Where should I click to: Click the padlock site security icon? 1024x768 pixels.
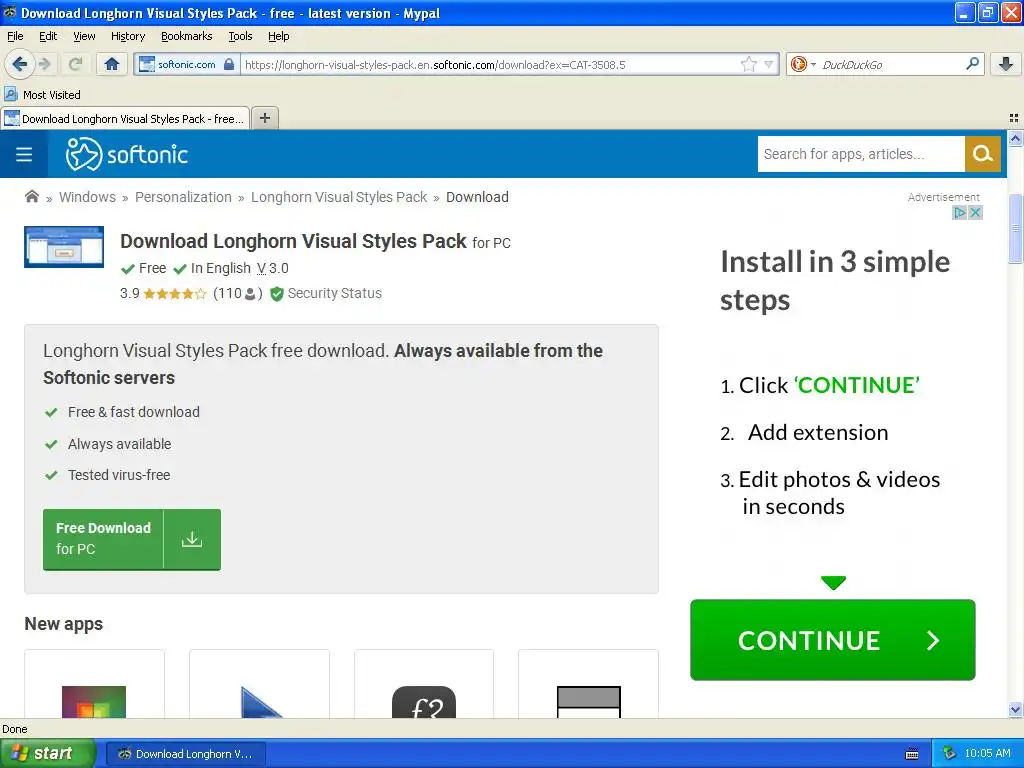(x=229, y=64)
